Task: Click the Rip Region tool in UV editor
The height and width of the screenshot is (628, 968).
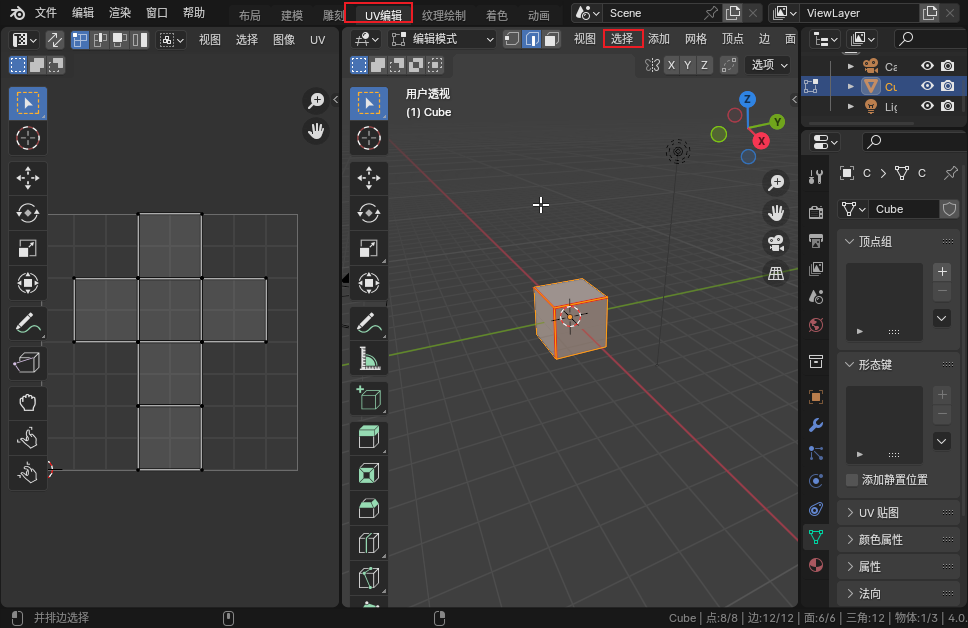Action: 28,364
